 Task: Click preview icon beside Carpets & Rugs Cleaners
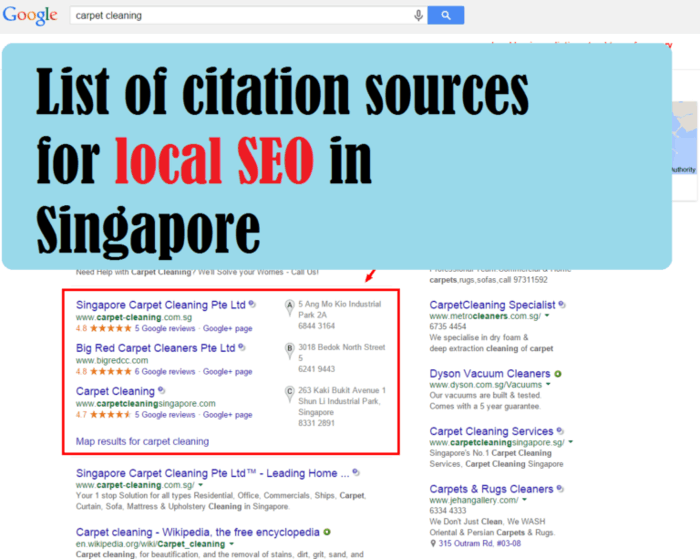click(560, 489)
